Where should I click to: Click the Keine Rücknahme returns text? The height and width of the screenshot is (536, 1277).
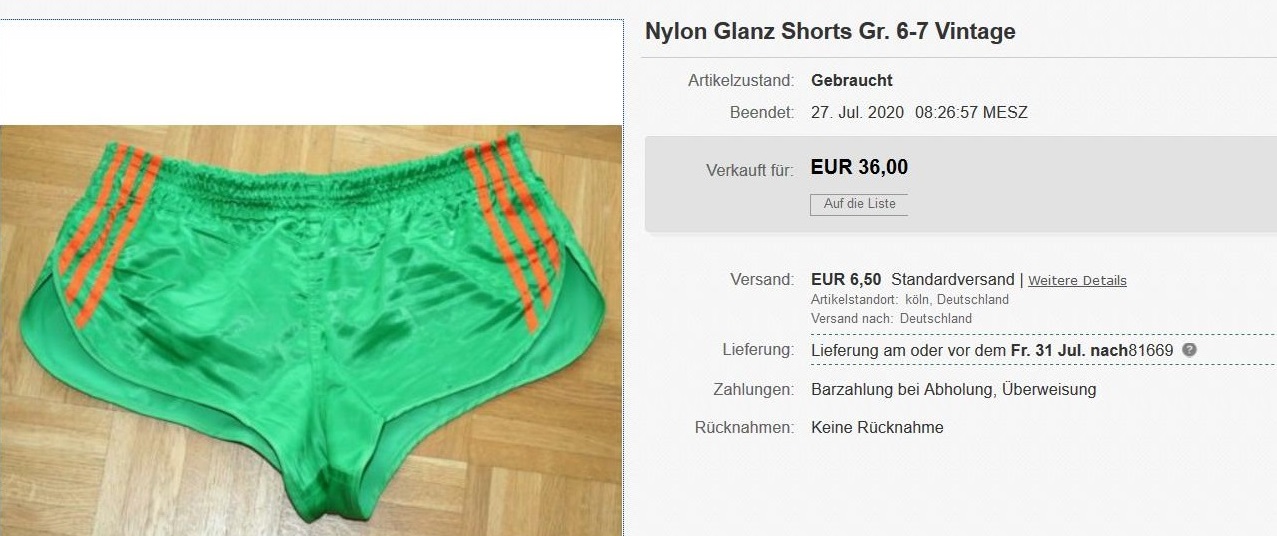pyautogui.click(x=877, y=427)
